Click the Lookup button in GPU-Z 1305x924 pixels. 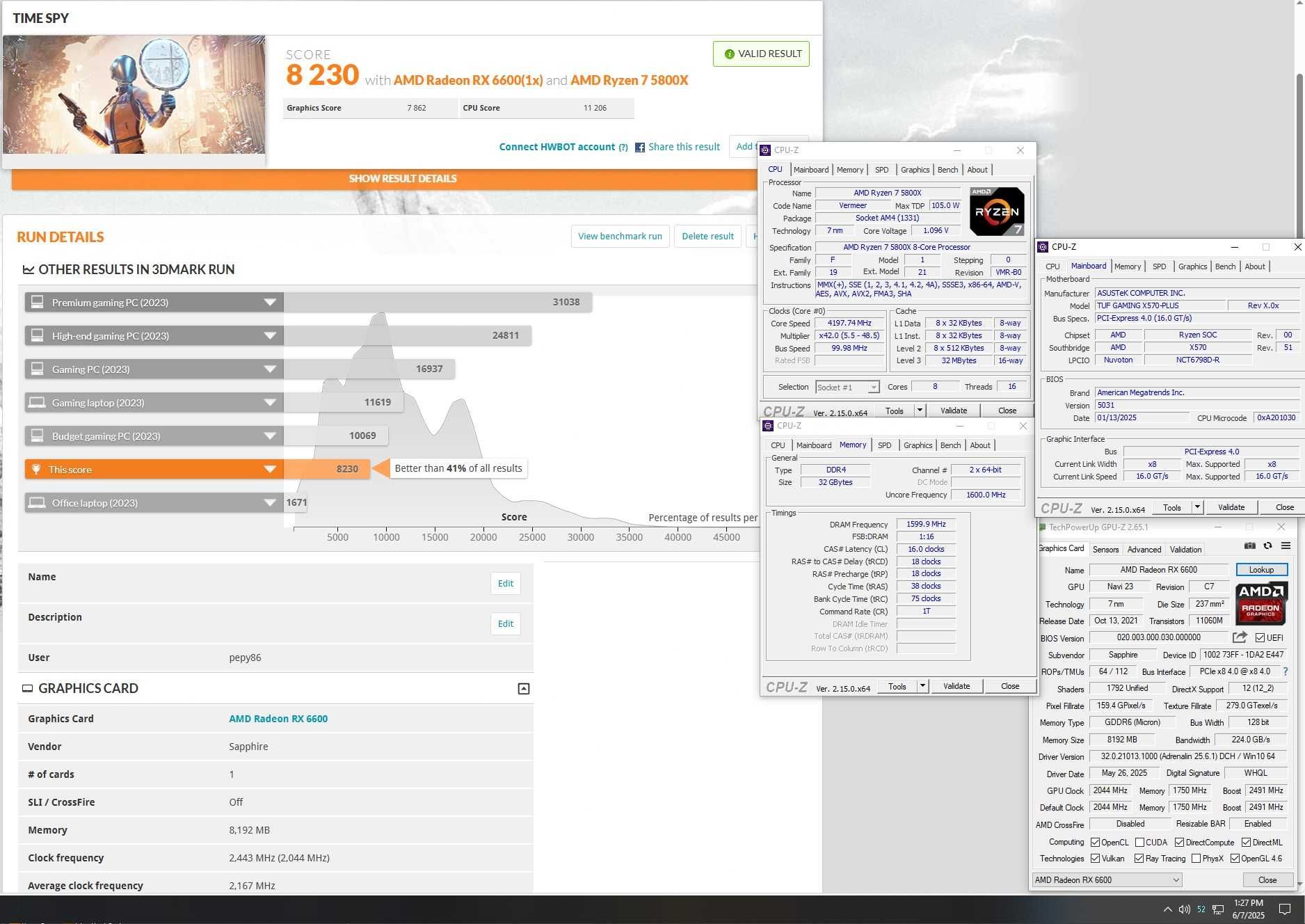[x=1261, y=570]
